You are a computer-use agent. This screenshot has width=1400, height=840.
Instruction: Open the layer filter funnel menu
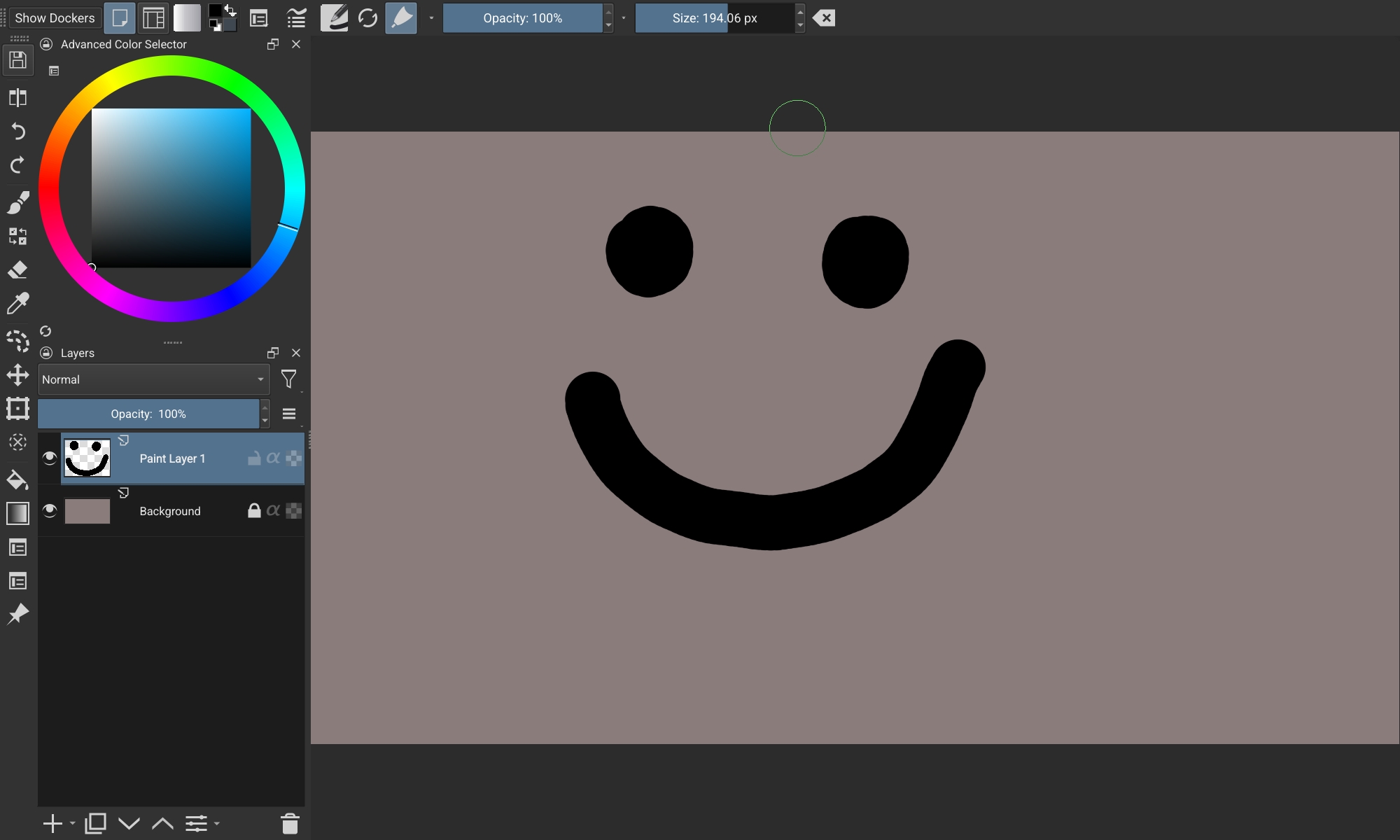(x=288, y=379)
